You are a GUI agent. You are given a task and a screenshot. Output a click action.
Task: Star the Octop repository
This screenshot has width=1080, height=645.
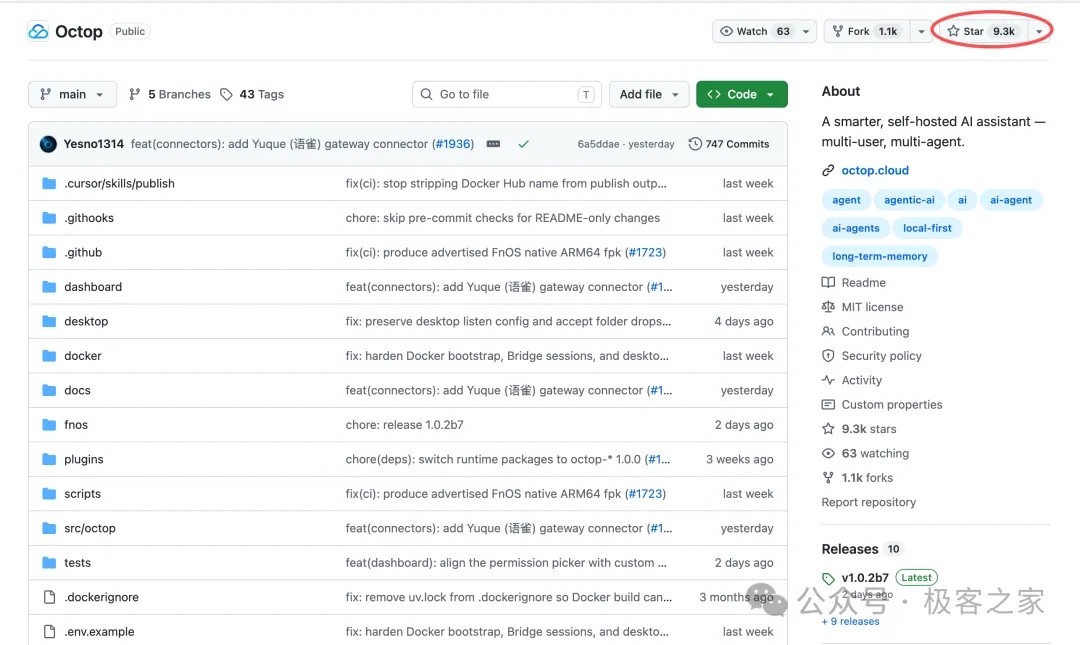click(x=982, y=32)
